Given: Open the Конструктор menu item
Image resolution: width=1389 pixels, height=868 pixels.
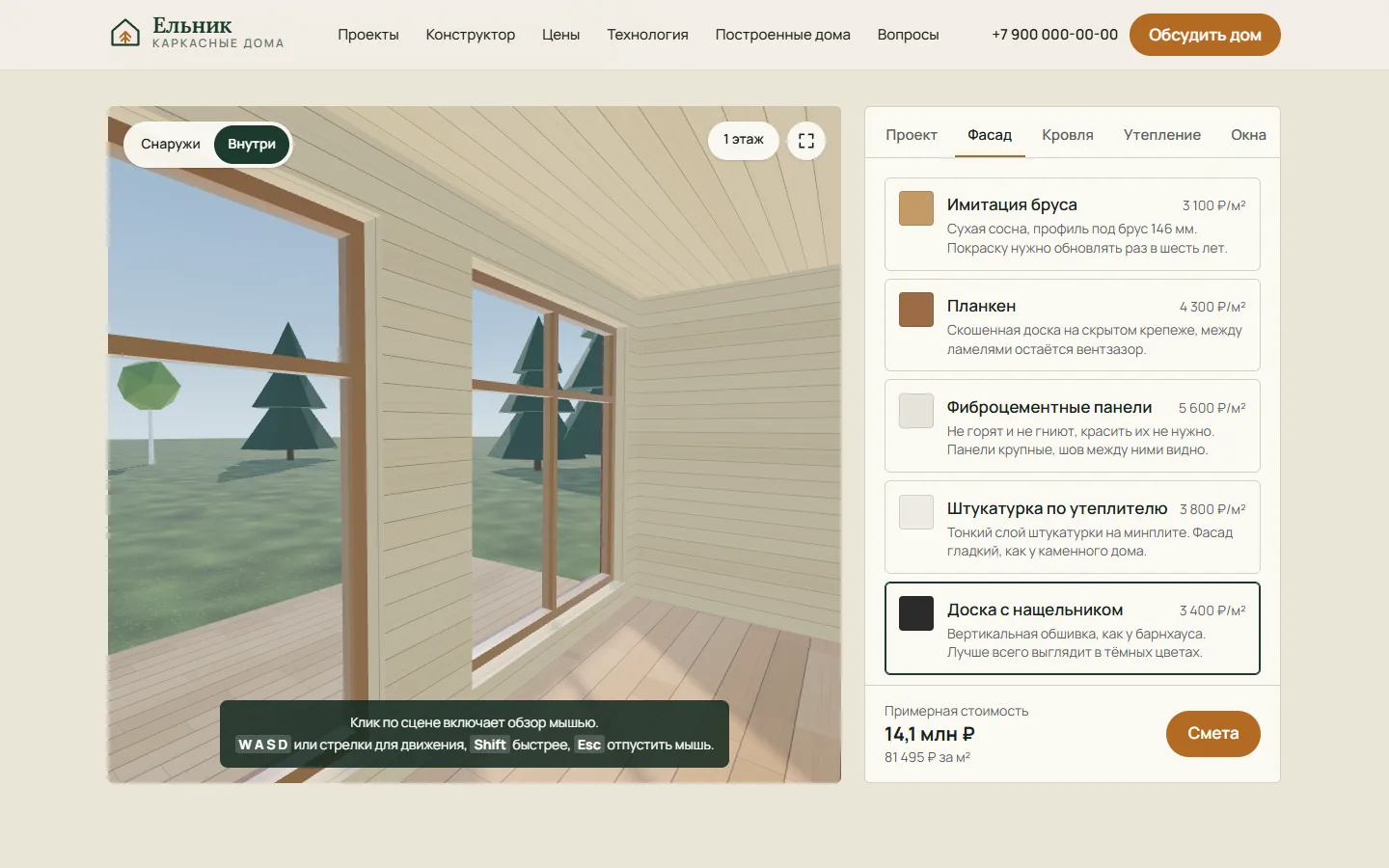Looking at the screenshot, I should pyautogui.click(x=471, y=35).
